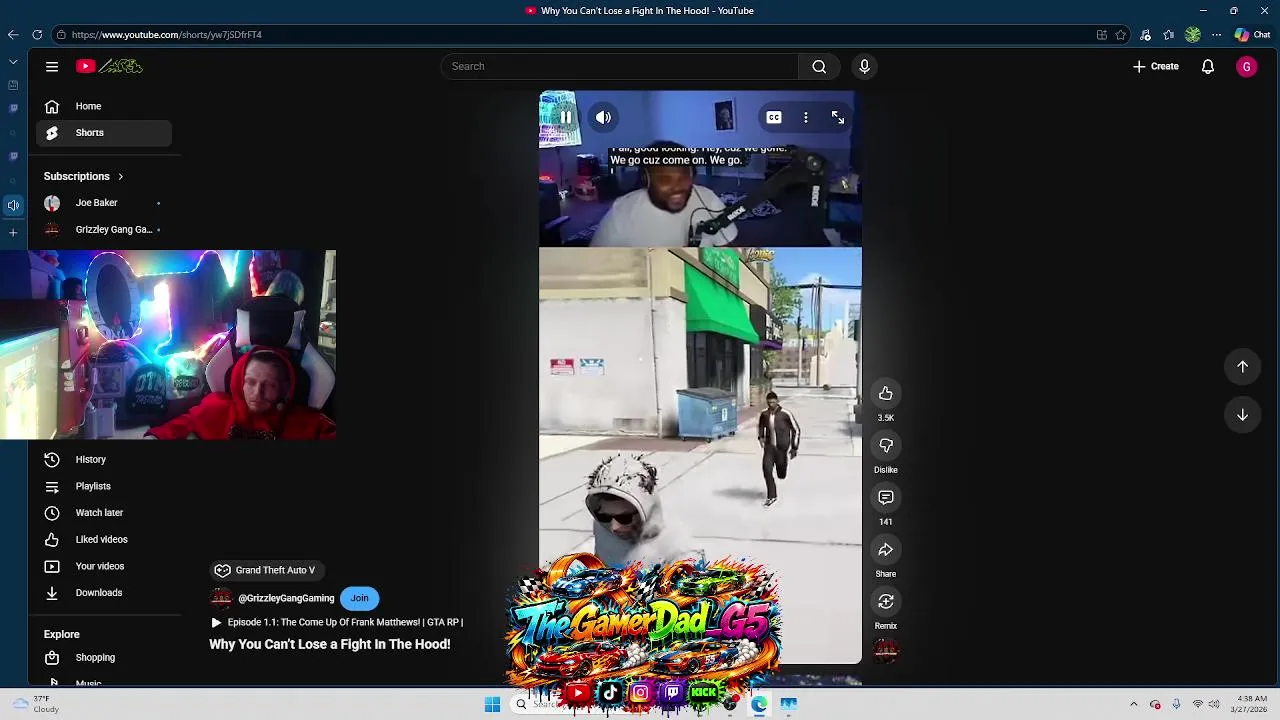This screenshot has height=720, width=1280.
Task: Reload the page in the browser
Action: (37, 34)
